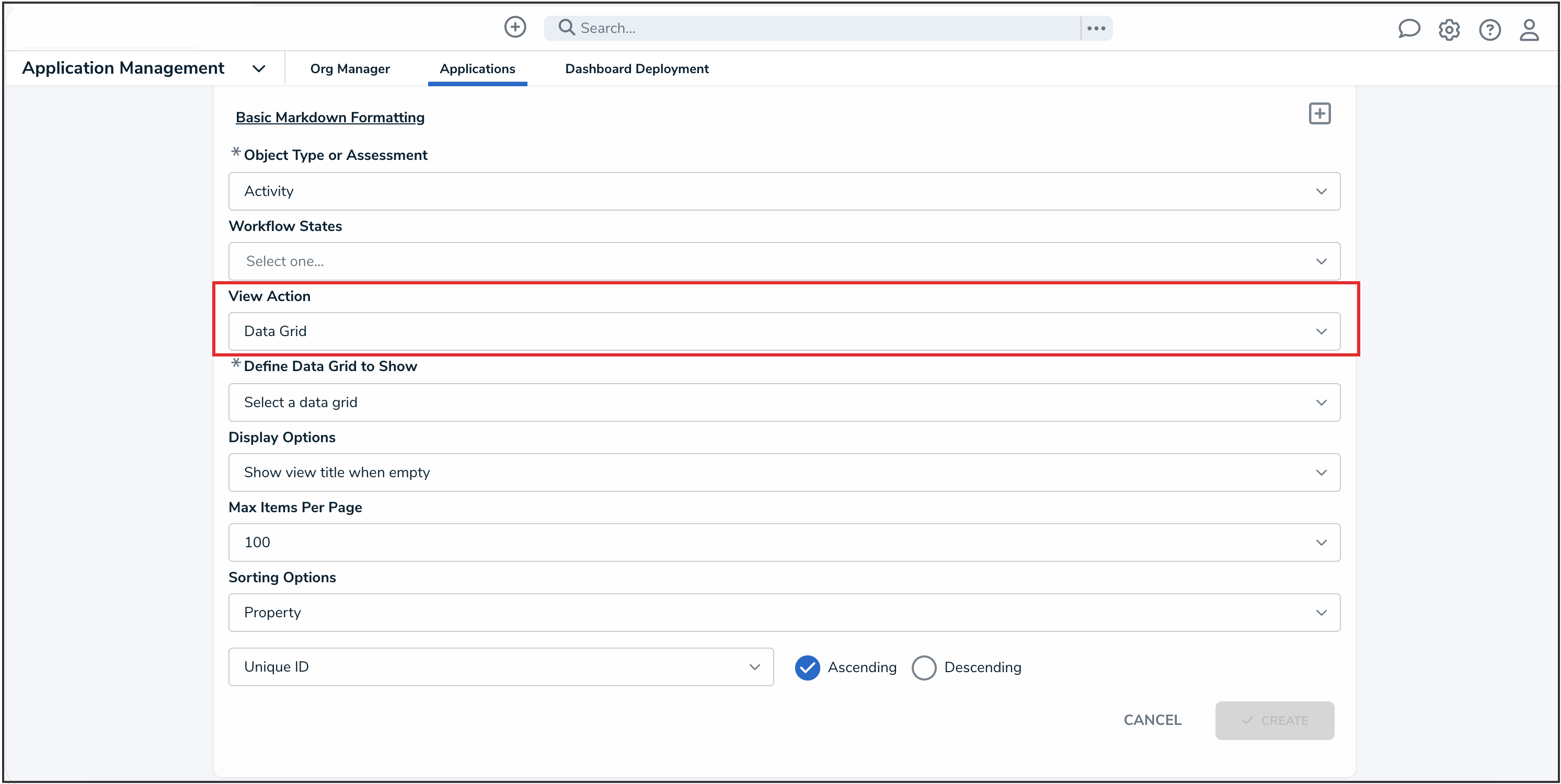Viewport: 1561px width, 784px height.
Task: Expand the Application Management chevron
Action: (x=258, y=68)
